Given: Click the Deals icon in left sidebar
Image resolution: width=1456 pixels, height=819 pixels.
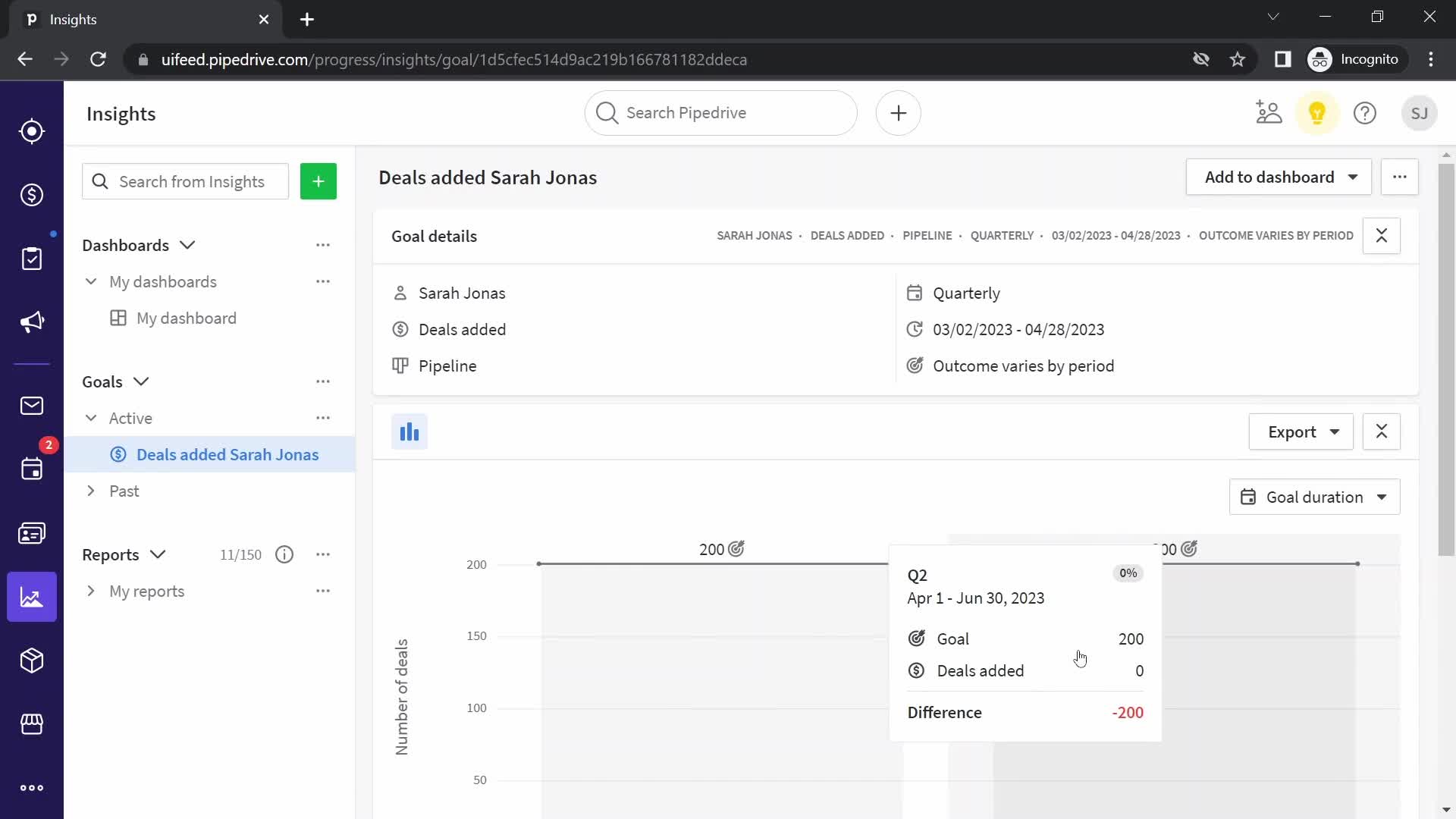Looking at the screenshot, I should tap(31, 195).
